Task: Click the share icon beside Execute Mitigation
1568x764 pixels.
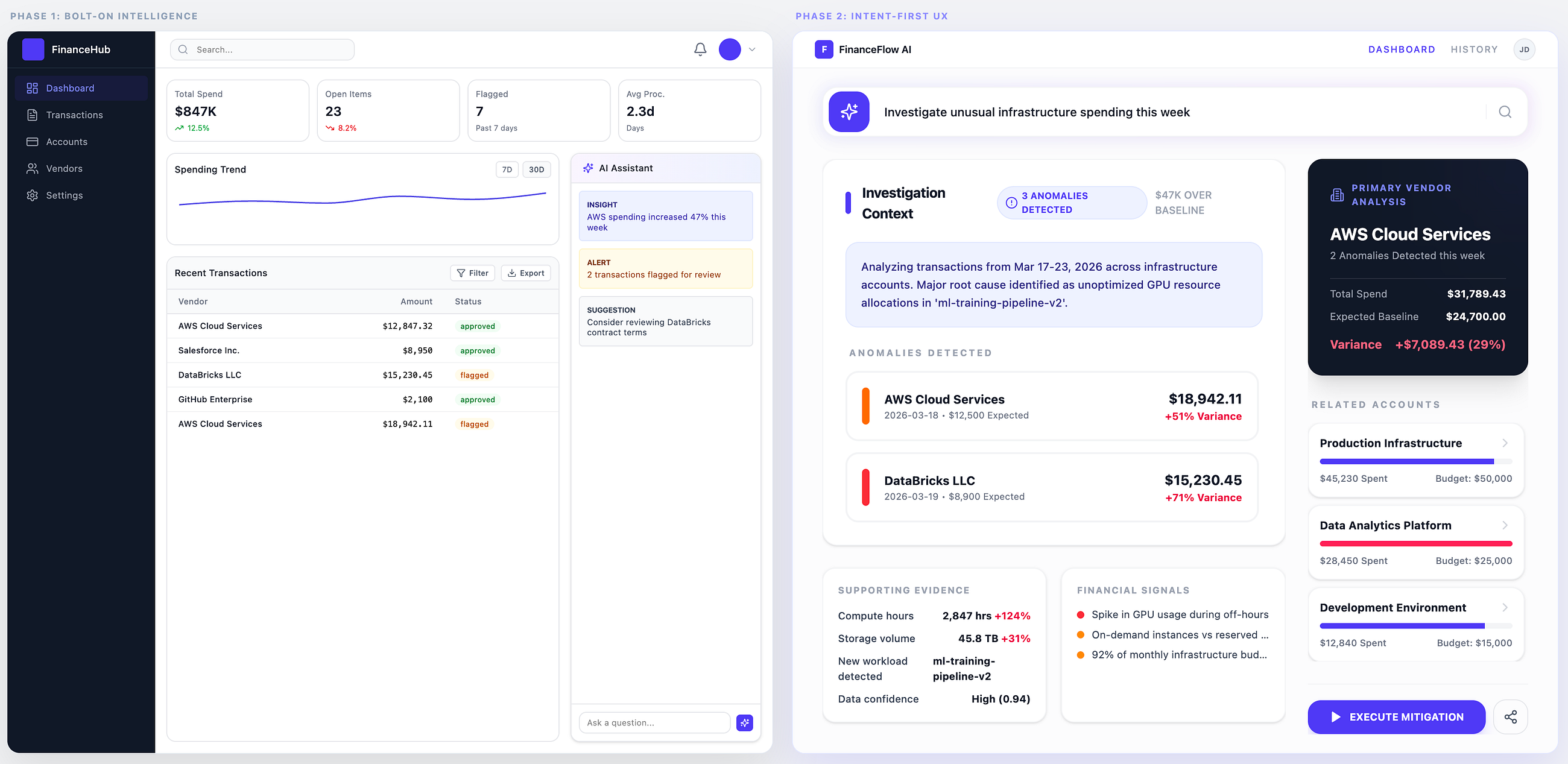Action: point(1510,717)
